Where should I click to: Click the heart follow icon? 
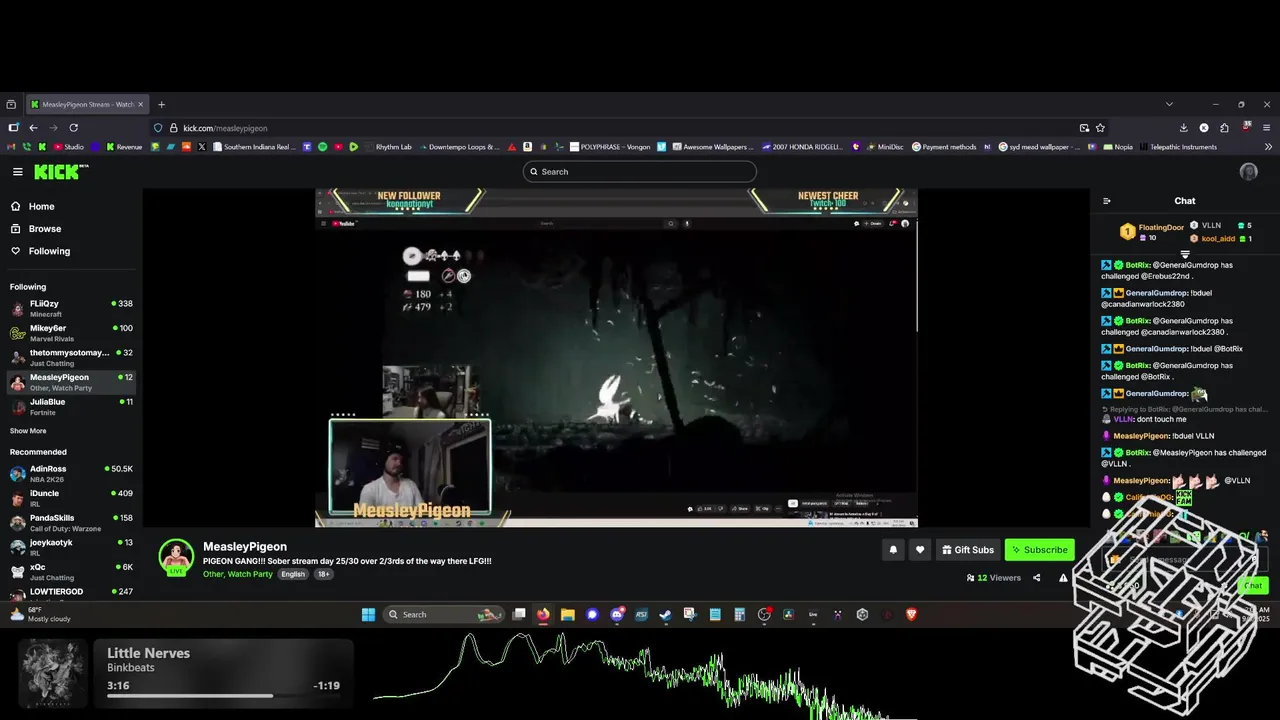coord(920,549)
